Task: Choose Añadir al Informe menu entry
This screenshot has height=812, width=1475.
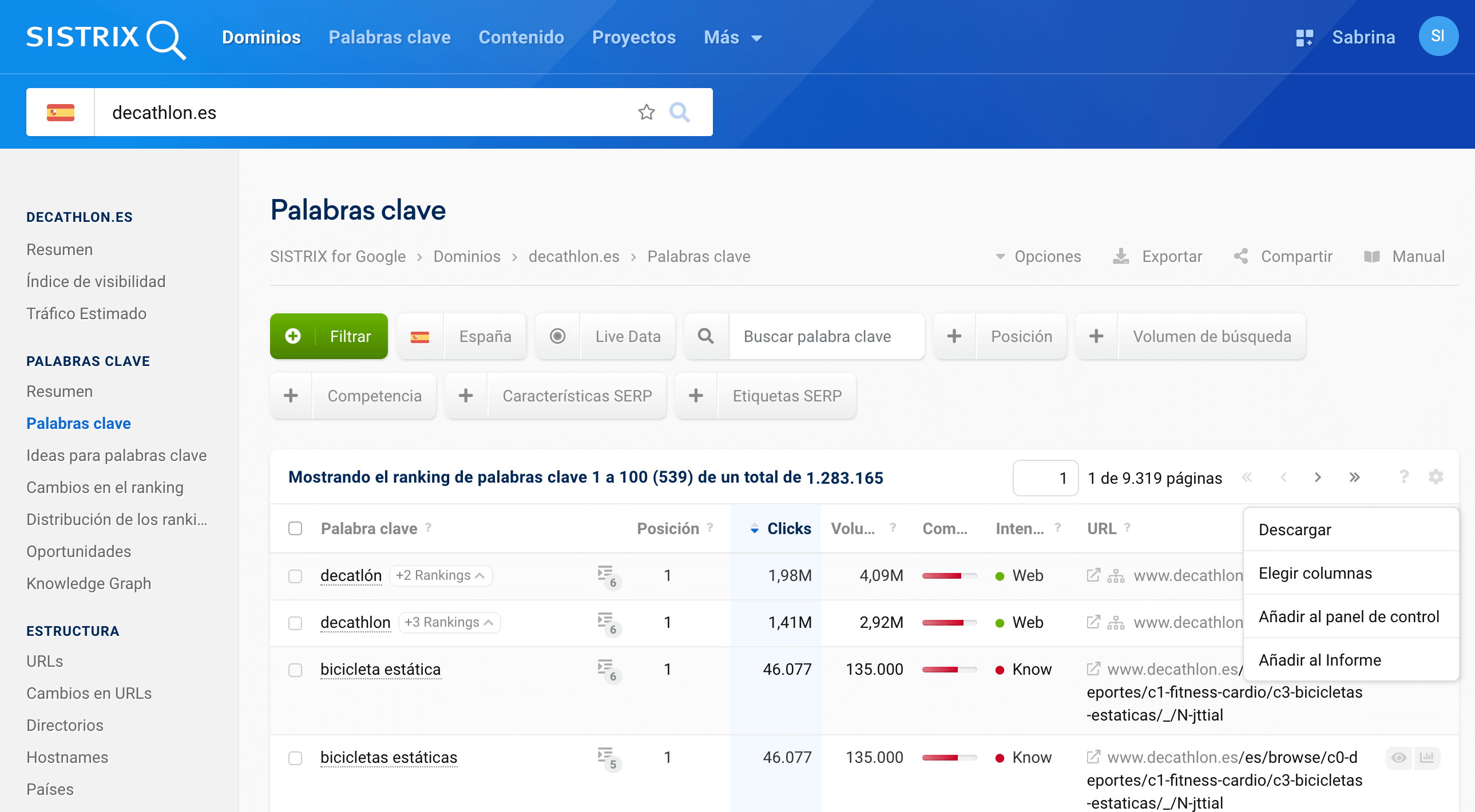Action: [x=1319, y=660]
